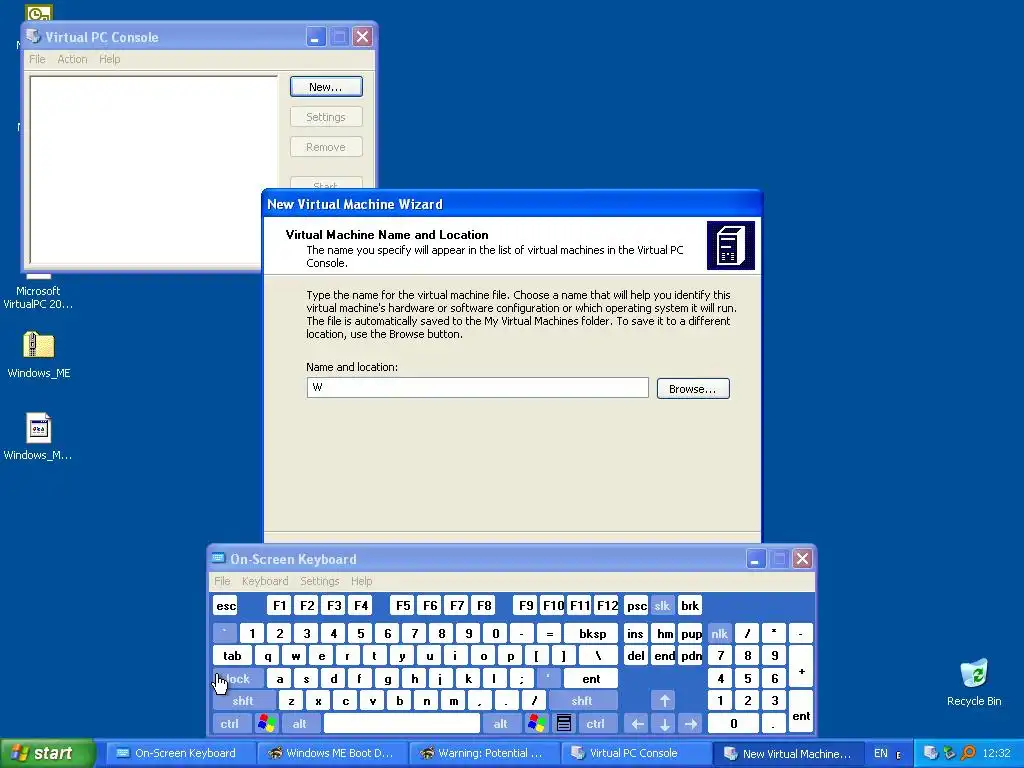Click the Browse... button in wizard
Image resolution: width=1024 pixels, height=768 pixels.
[693, 389]
